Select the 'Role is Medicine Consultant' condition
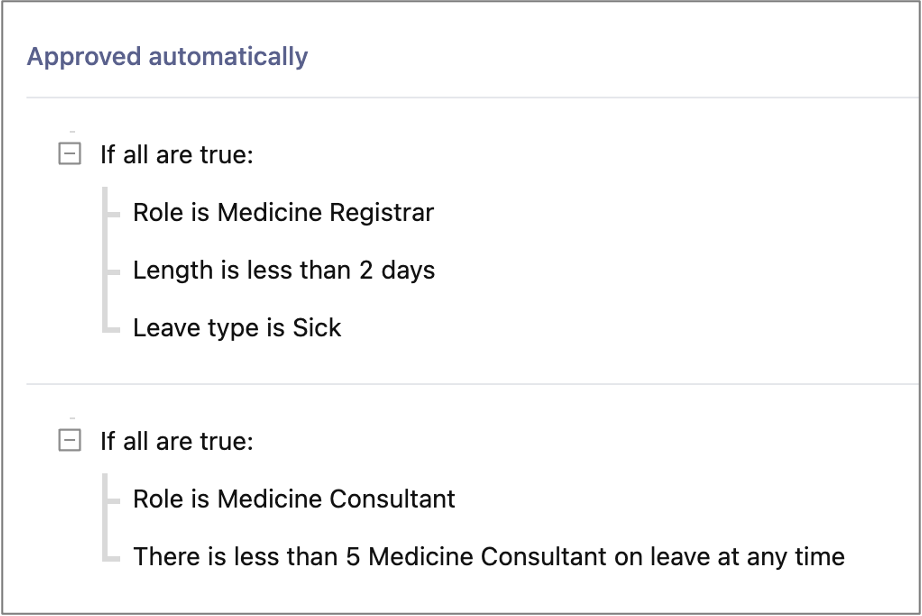 [x=294, y=498]
